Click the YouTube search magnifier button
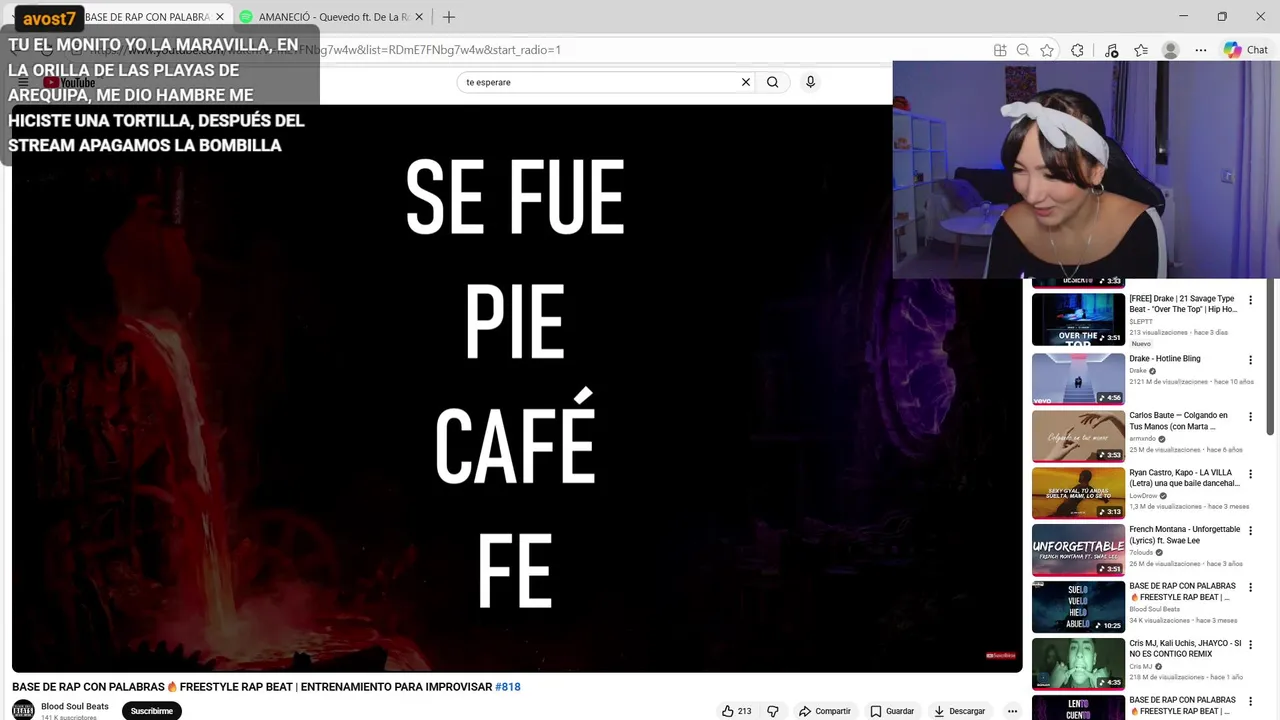The width and height of the screenshot is (1280, 720). coord(772,82)
